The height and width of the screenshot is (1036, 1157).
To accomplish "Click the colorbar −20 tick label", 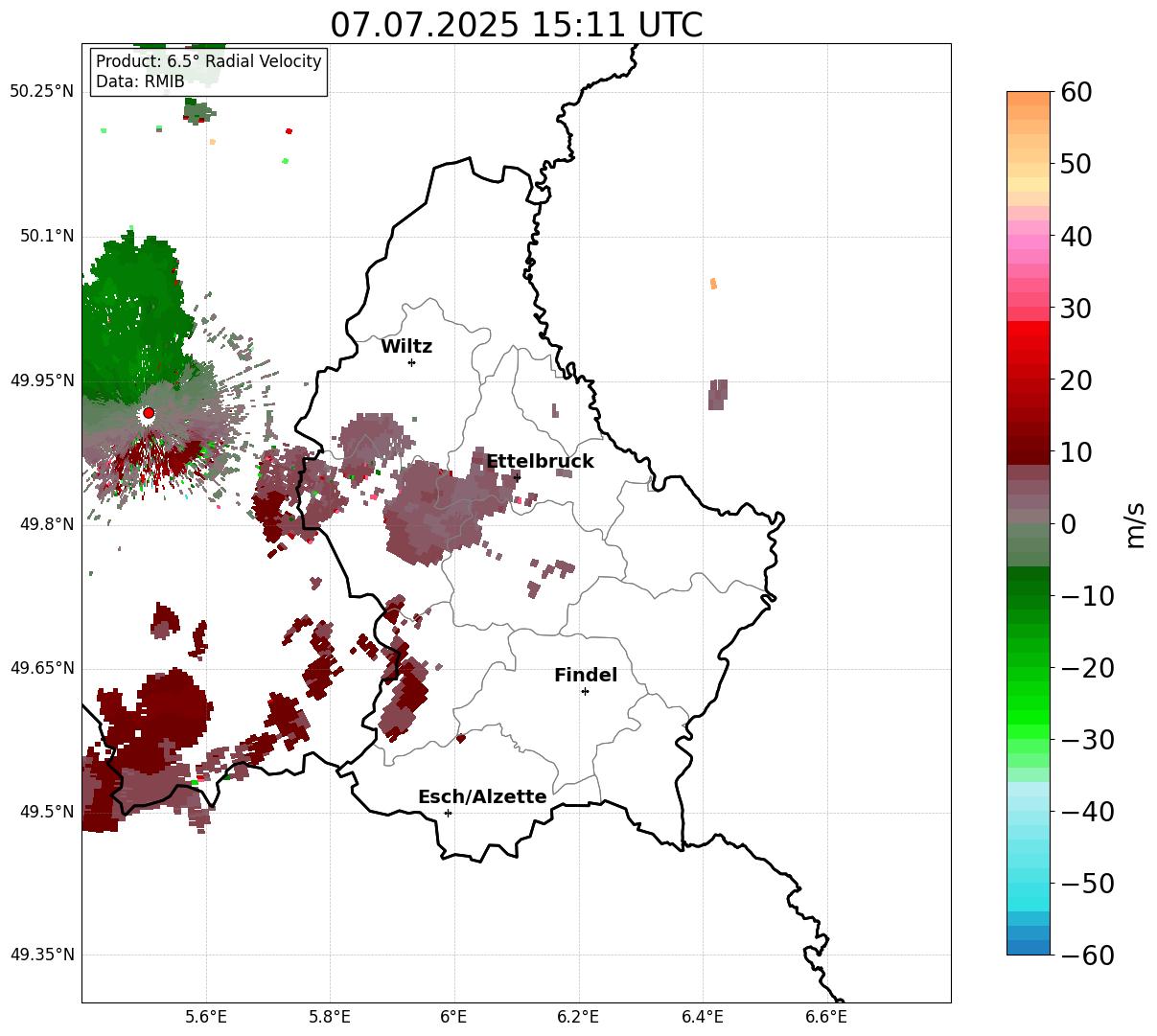I will [x=1087, y=668].
